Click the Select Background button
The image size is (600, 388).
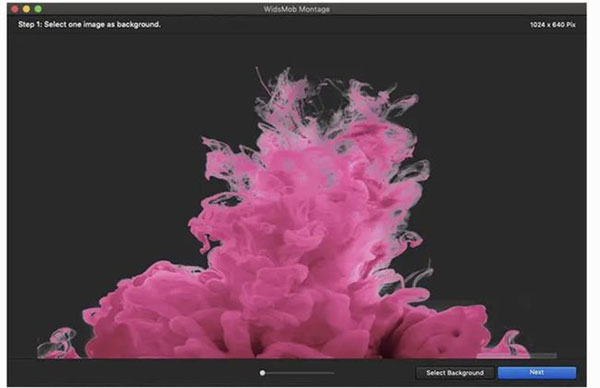click(x=455, y=373)
